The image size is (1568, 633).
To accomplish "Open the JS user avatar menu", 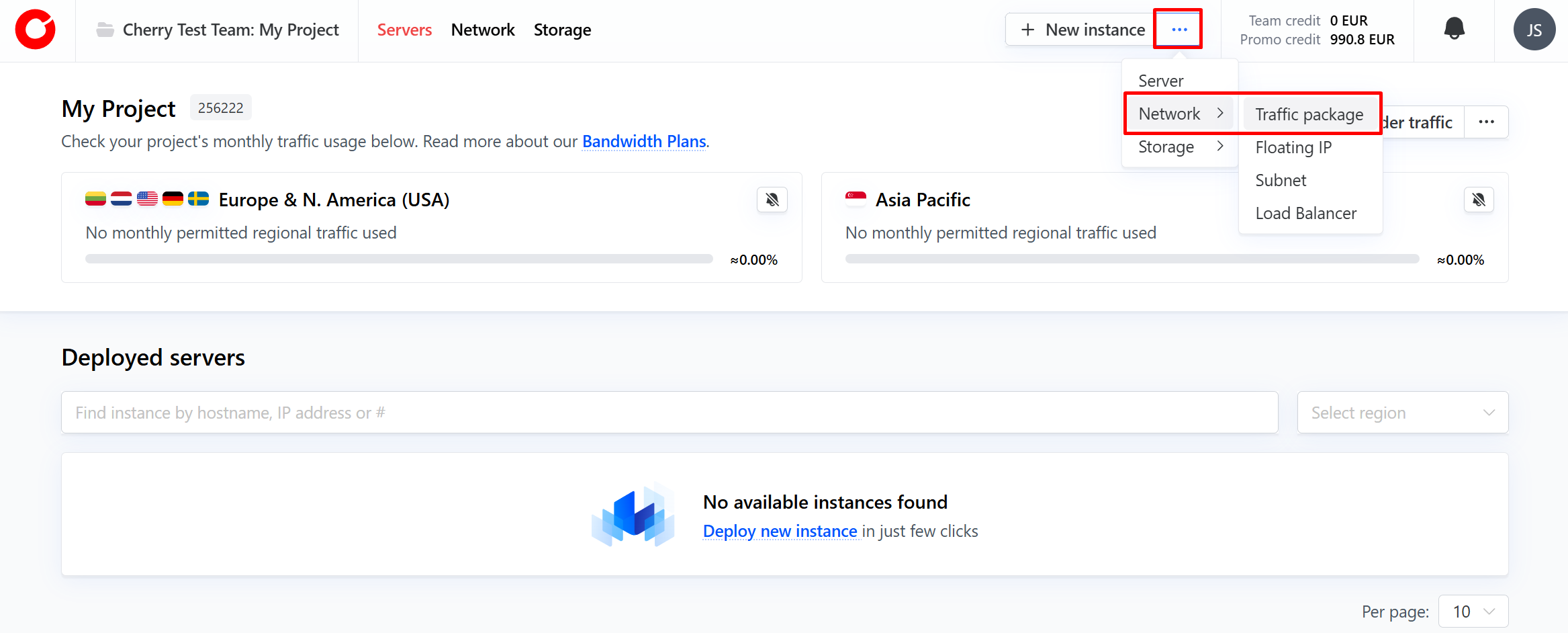I will (1534, 30).
